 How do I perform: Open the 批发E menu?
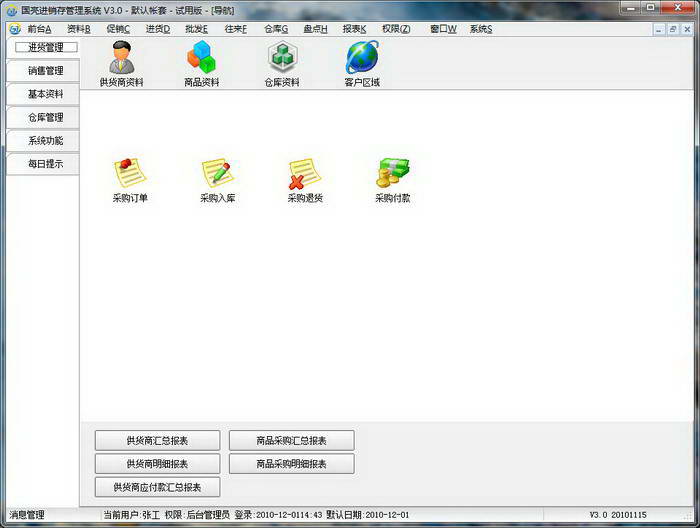tap(196, 29)
